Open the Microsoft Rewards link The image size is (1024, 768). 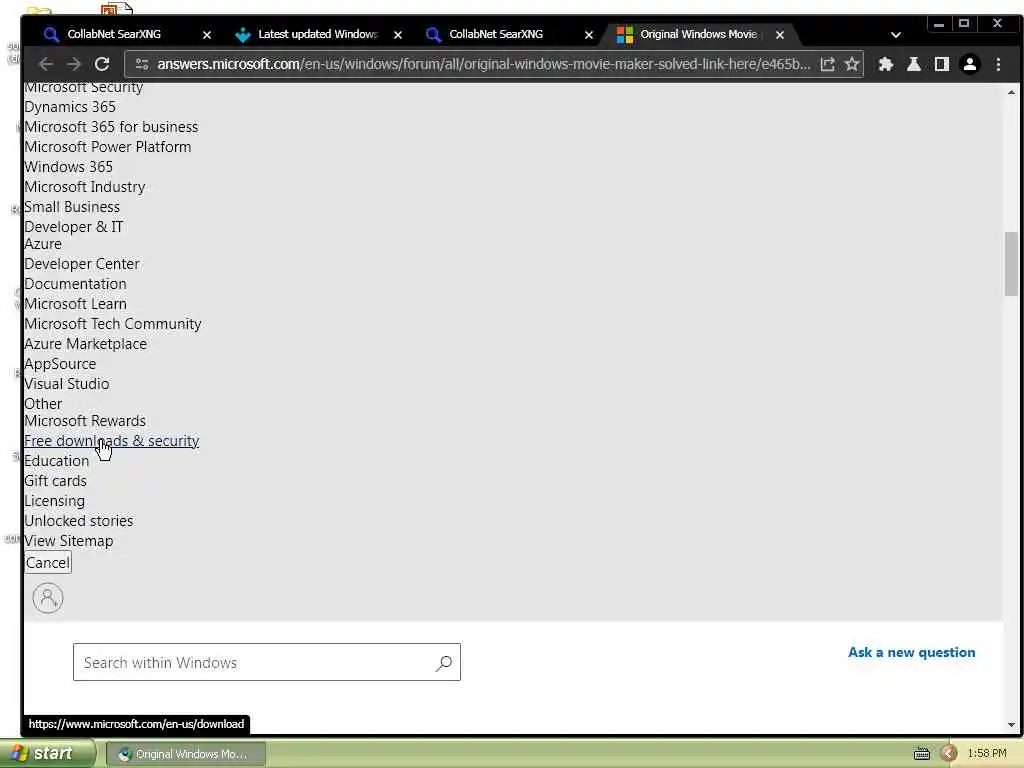(85, 421)
